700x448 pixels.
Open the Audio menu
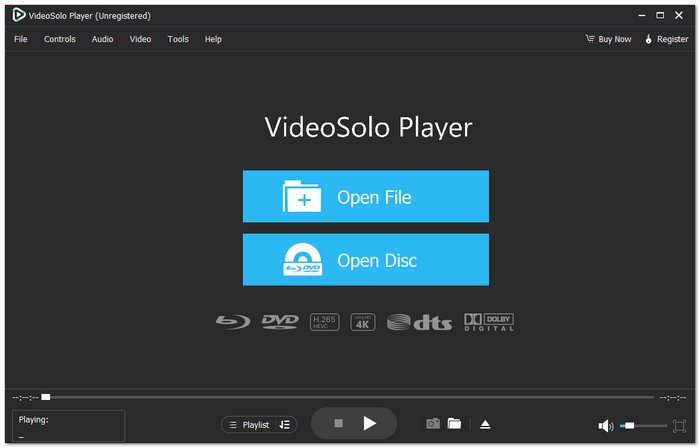click(102, 39)
